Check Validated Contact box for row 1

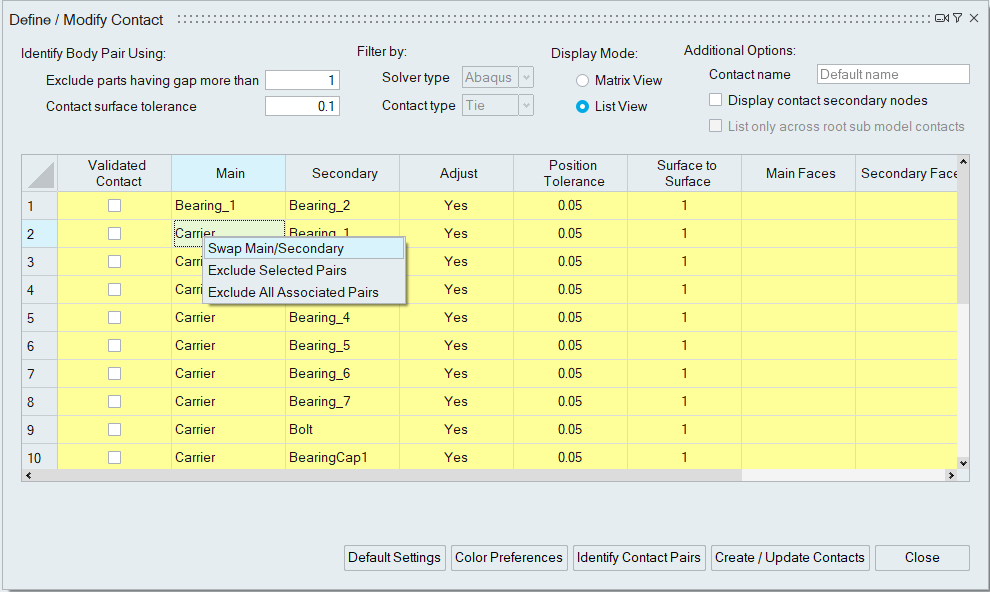point(115,205)
